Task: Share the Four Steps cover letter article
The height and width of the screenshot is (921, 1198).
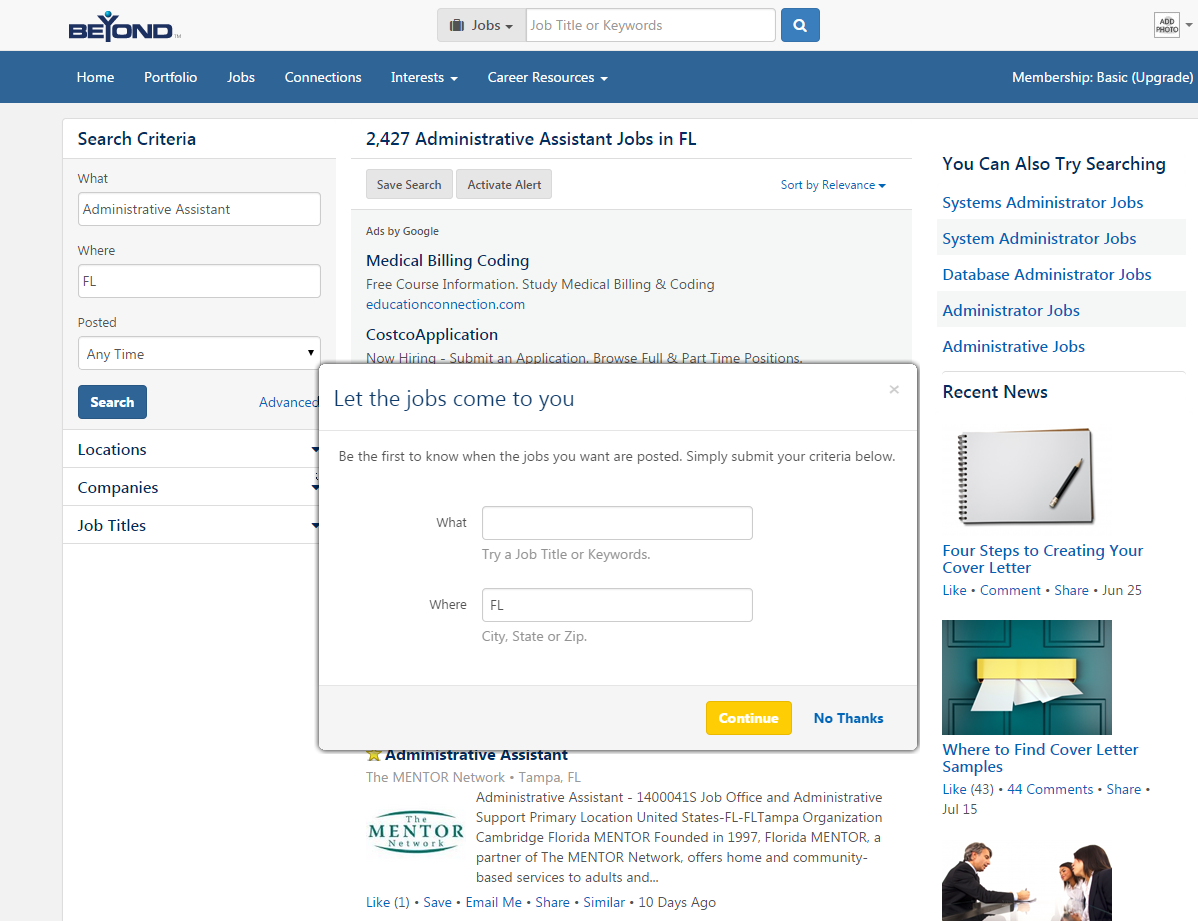Action: tap(1071, 590)
